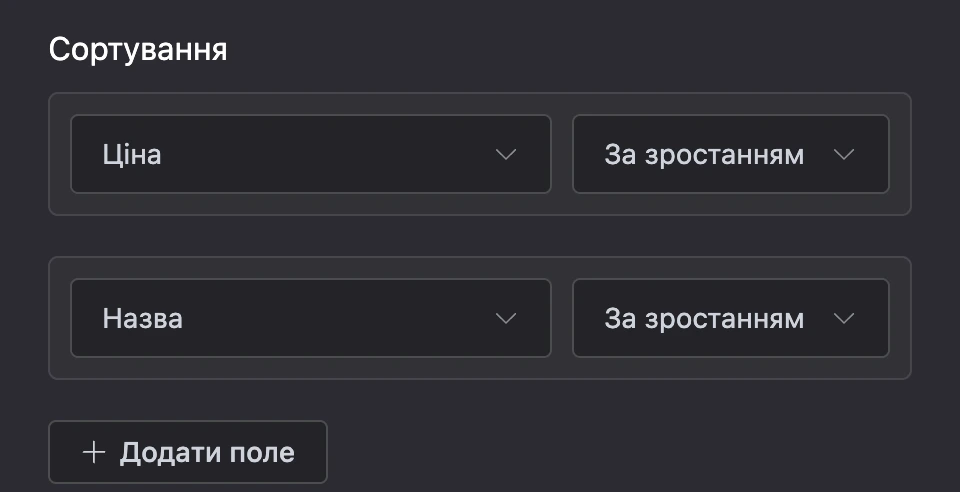This screenshot has width=960, height=492.
Task: Open the sort order dropdown for Назва
Action: pyautogui.click(x=730, y=318)
